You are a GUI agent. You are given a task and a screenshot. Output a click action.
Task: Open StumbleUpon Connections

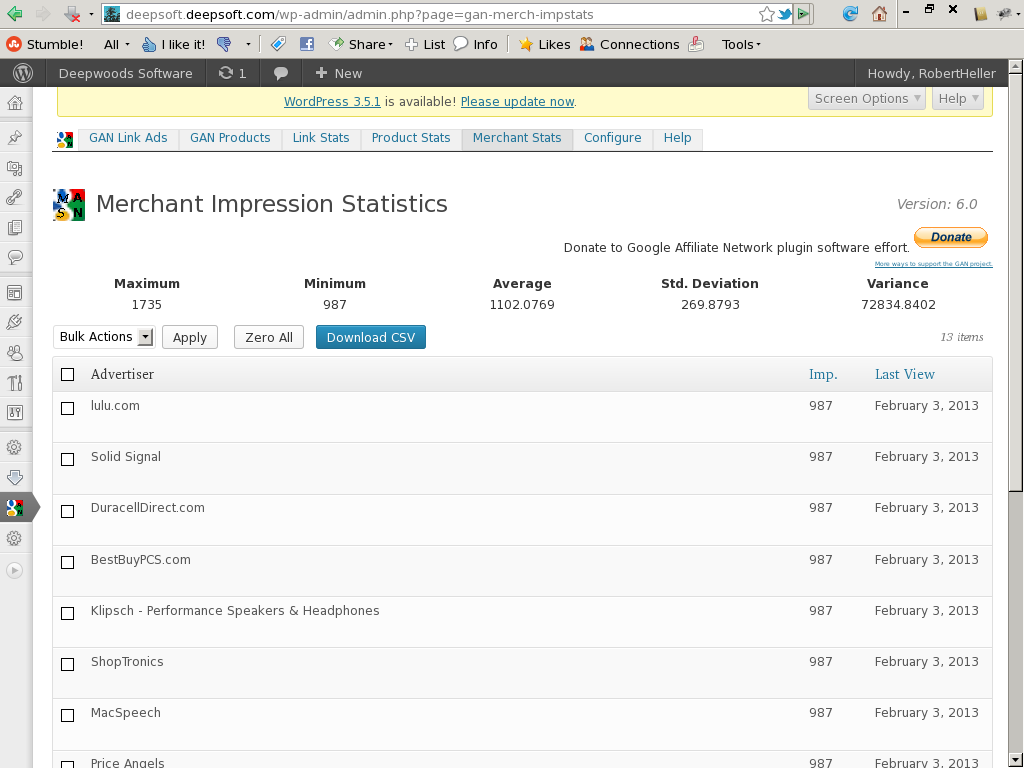pos(630,44)
